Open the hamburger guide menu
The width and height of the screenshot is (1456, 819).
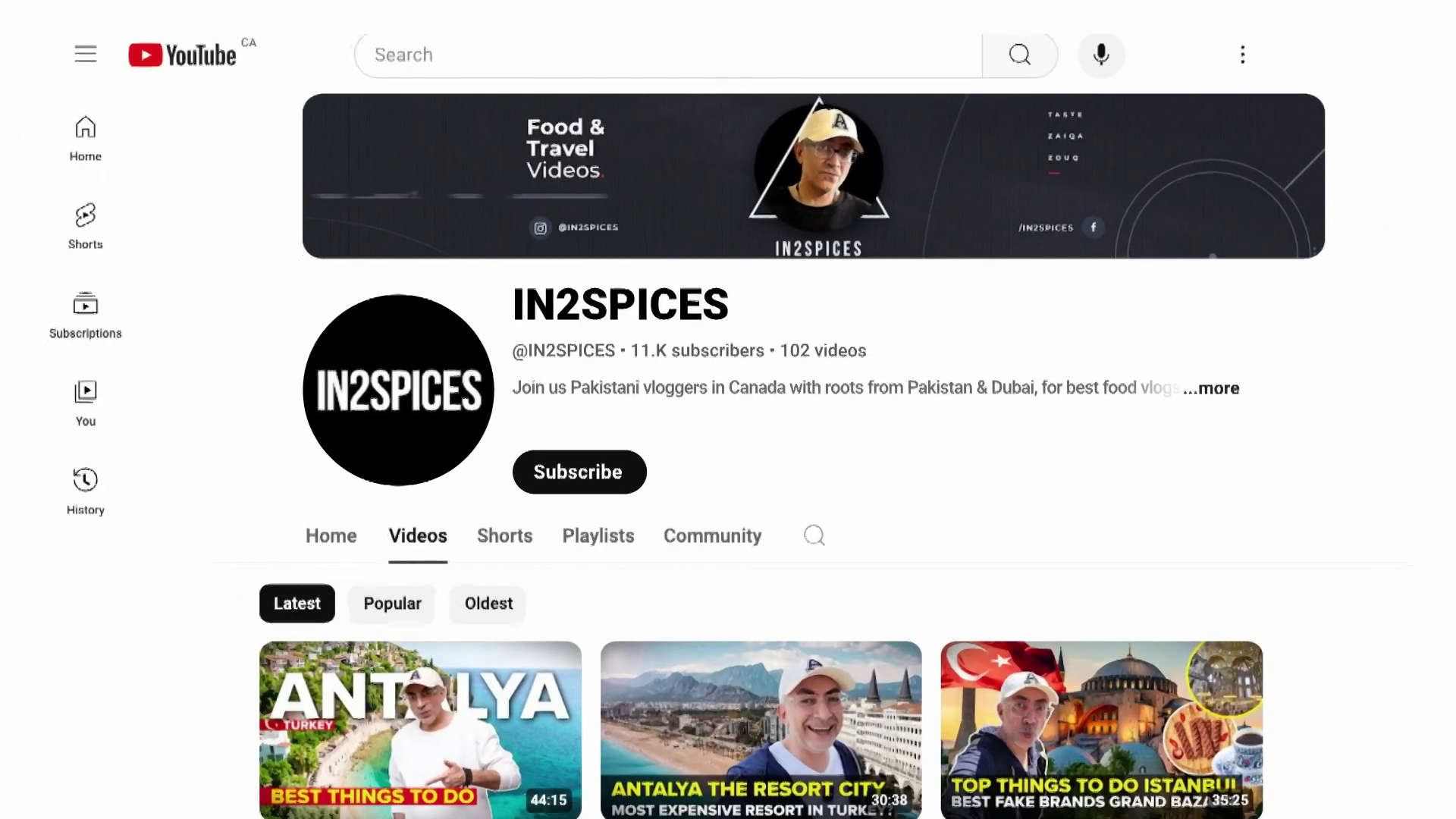[86, 54]
